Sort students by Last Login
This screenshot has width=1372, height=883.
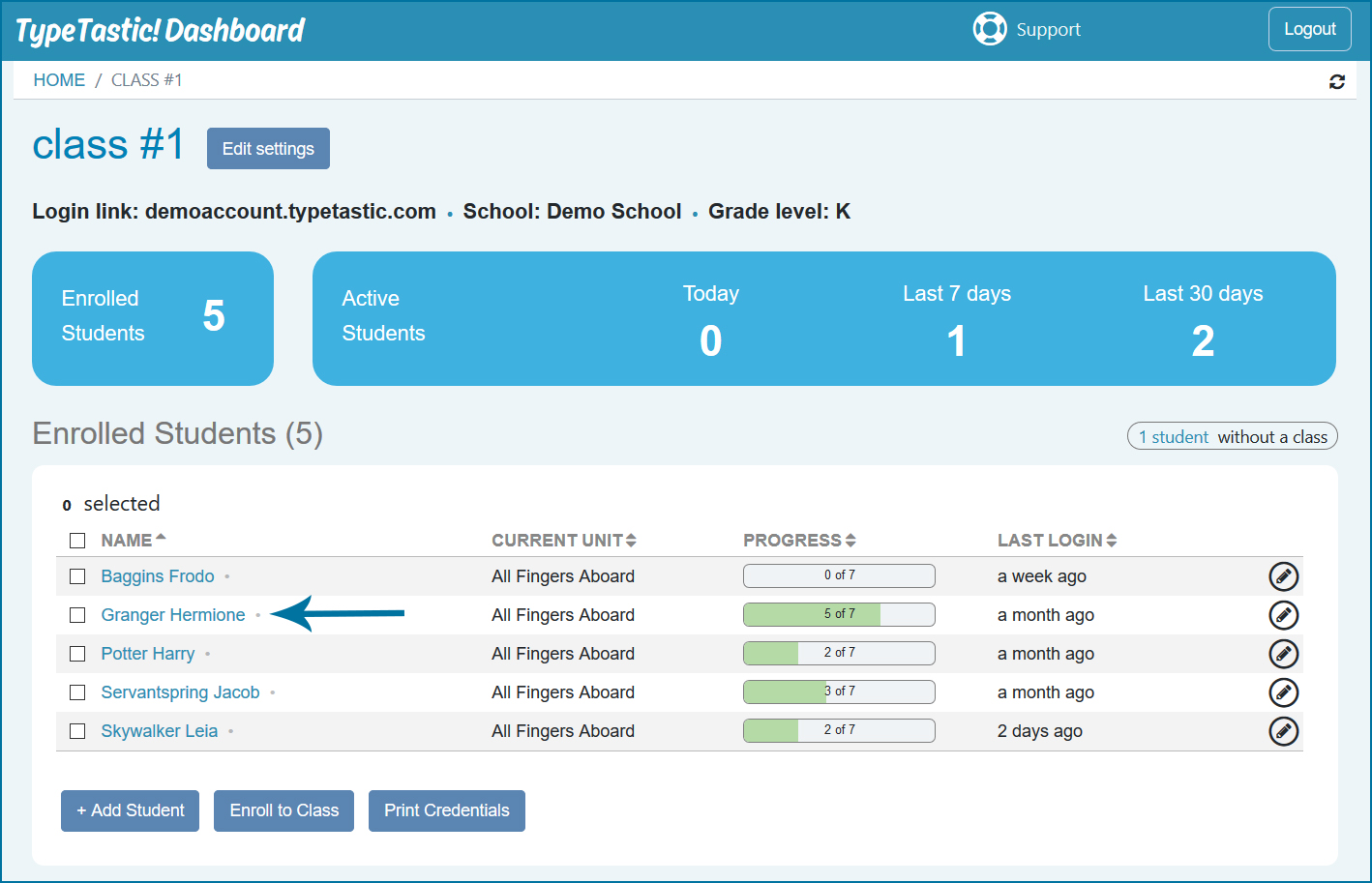1057,541
